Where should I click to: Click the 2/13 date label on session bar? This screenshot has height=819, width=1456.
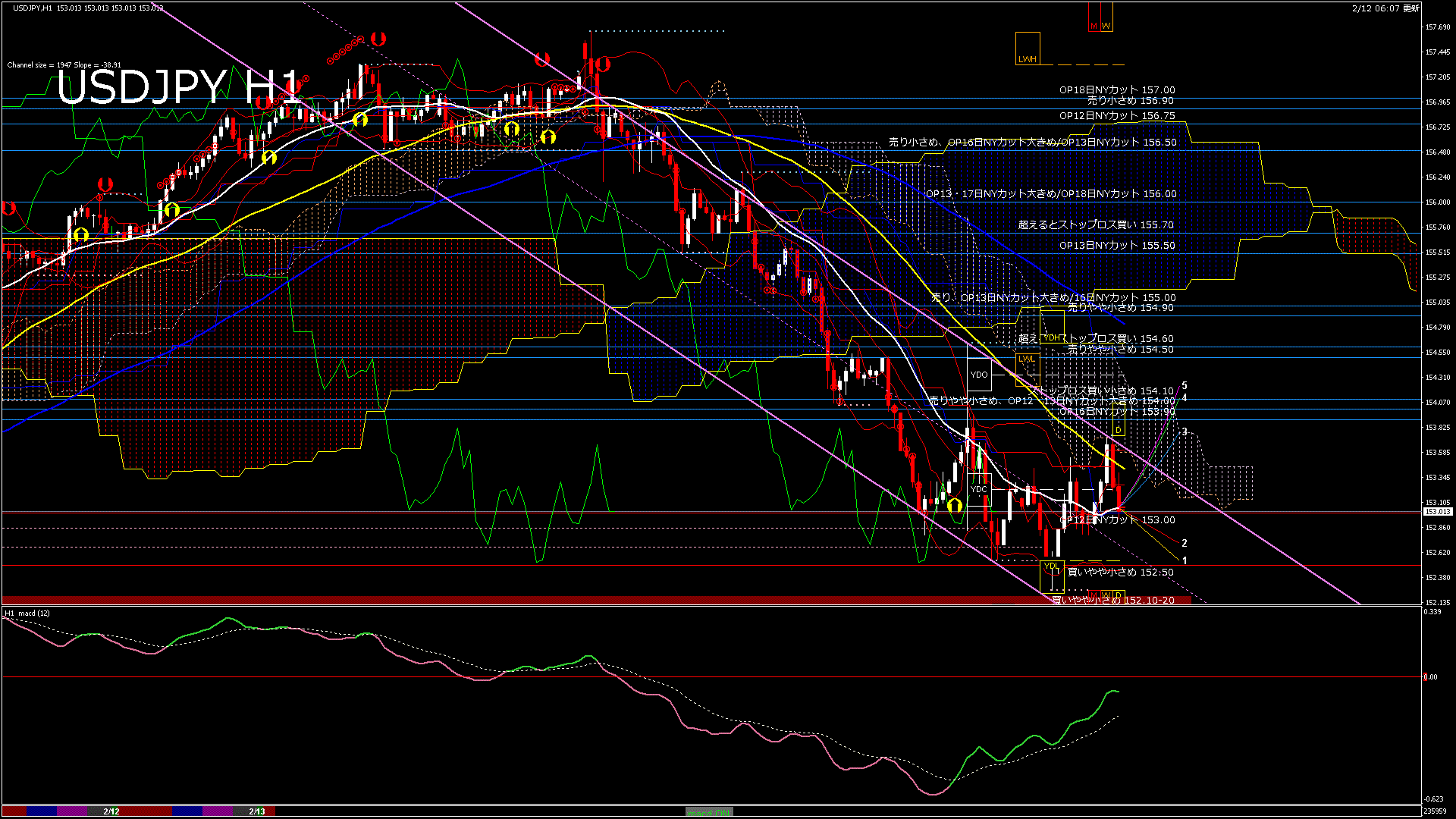257,811
